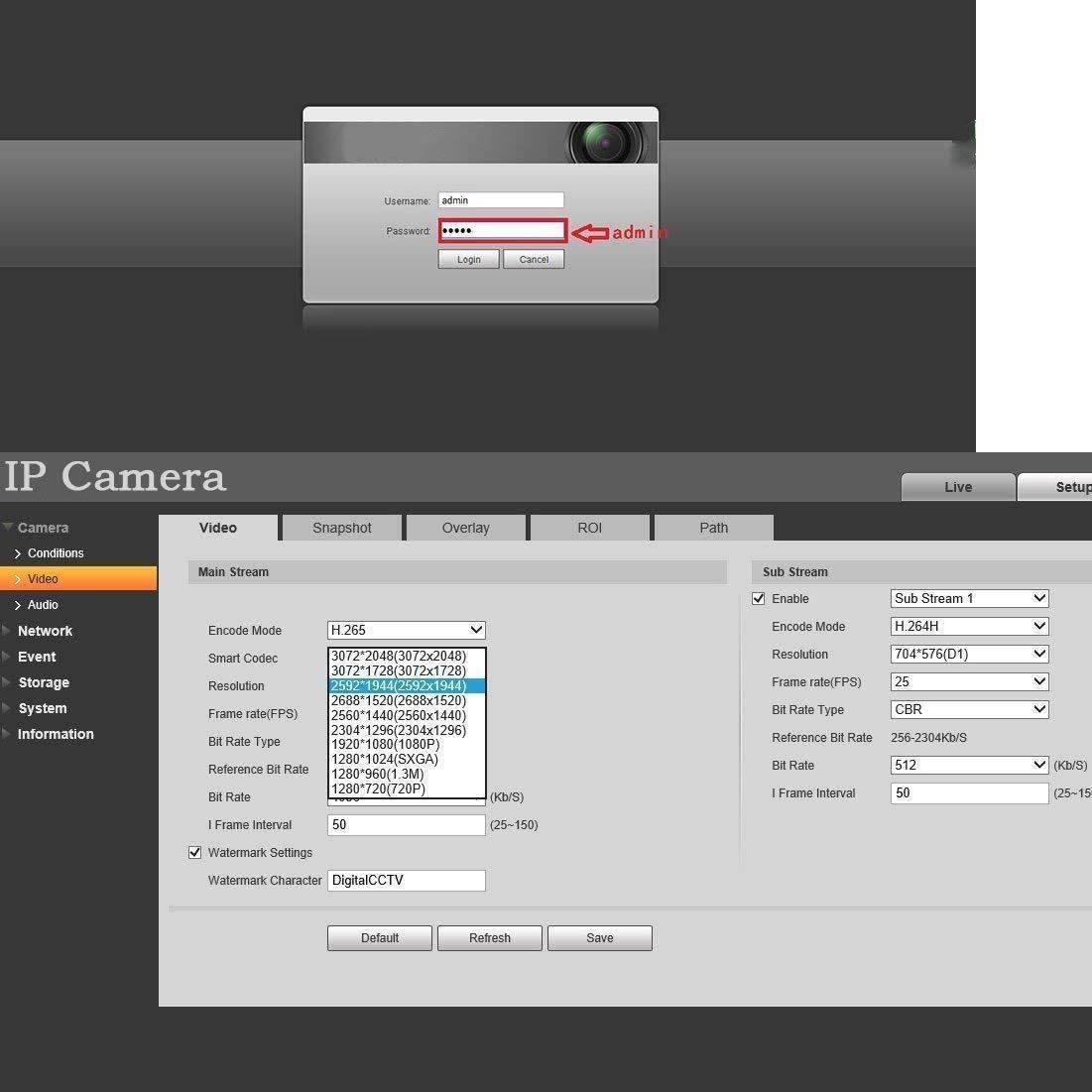1092x1092 pixels.
Task: Select Conditions under Camera menu
Action: click(x=56, y=553)
